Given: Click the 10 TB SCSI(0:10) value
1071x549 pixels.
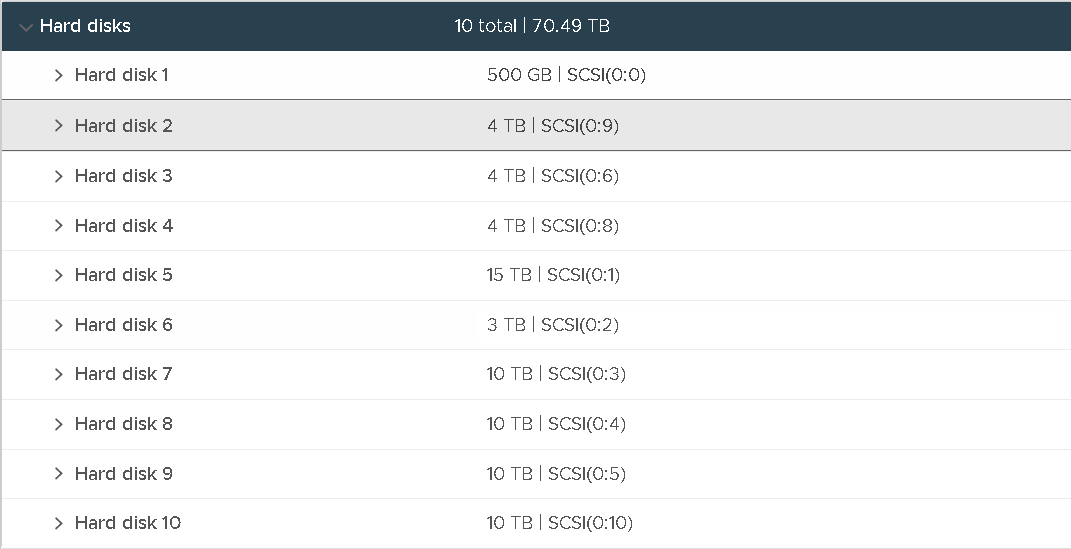Looking at the screenshot, I should coord(560,522).
